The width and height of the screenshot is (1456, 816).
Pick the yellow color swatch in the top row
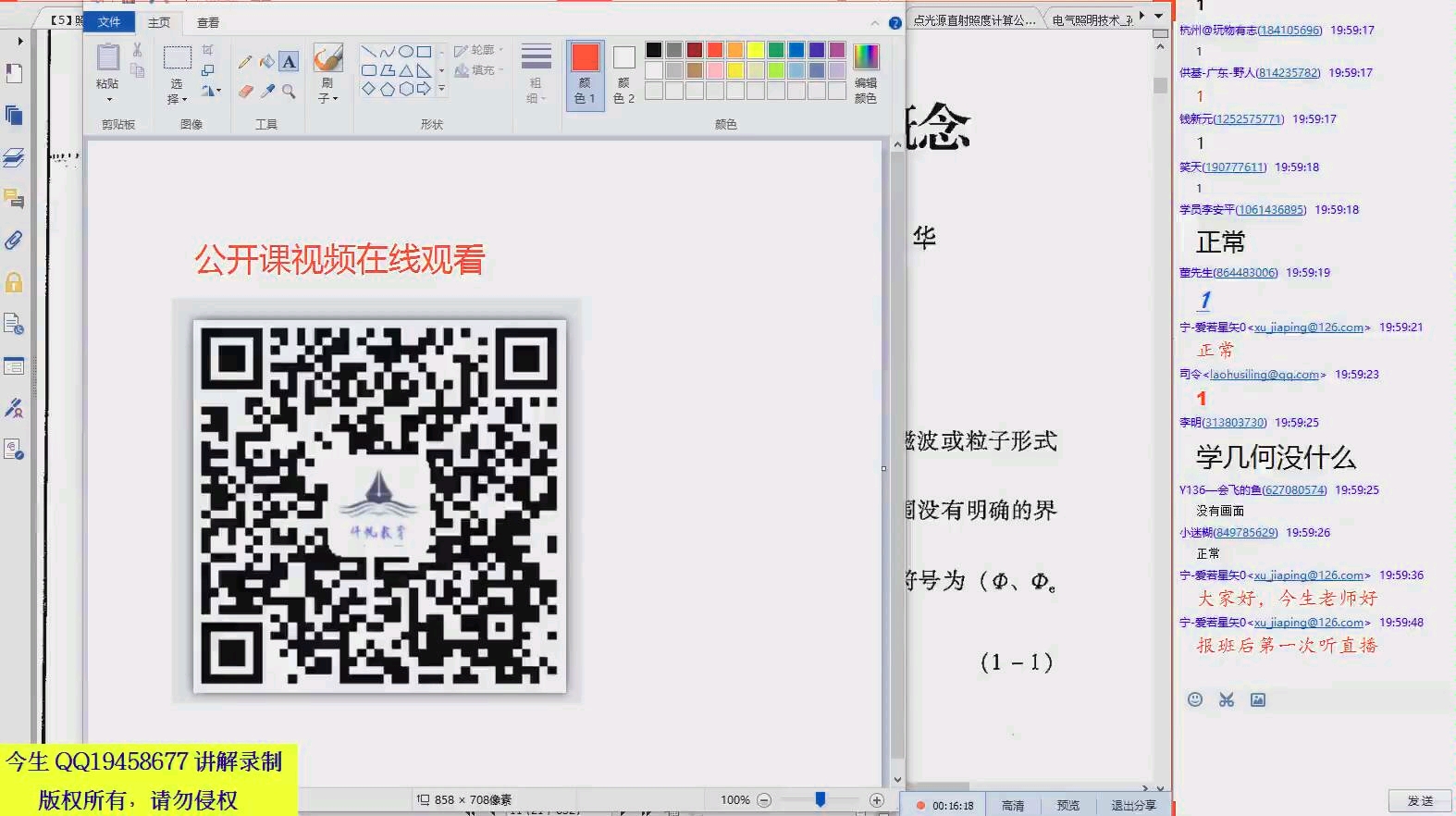pos(756,50)
